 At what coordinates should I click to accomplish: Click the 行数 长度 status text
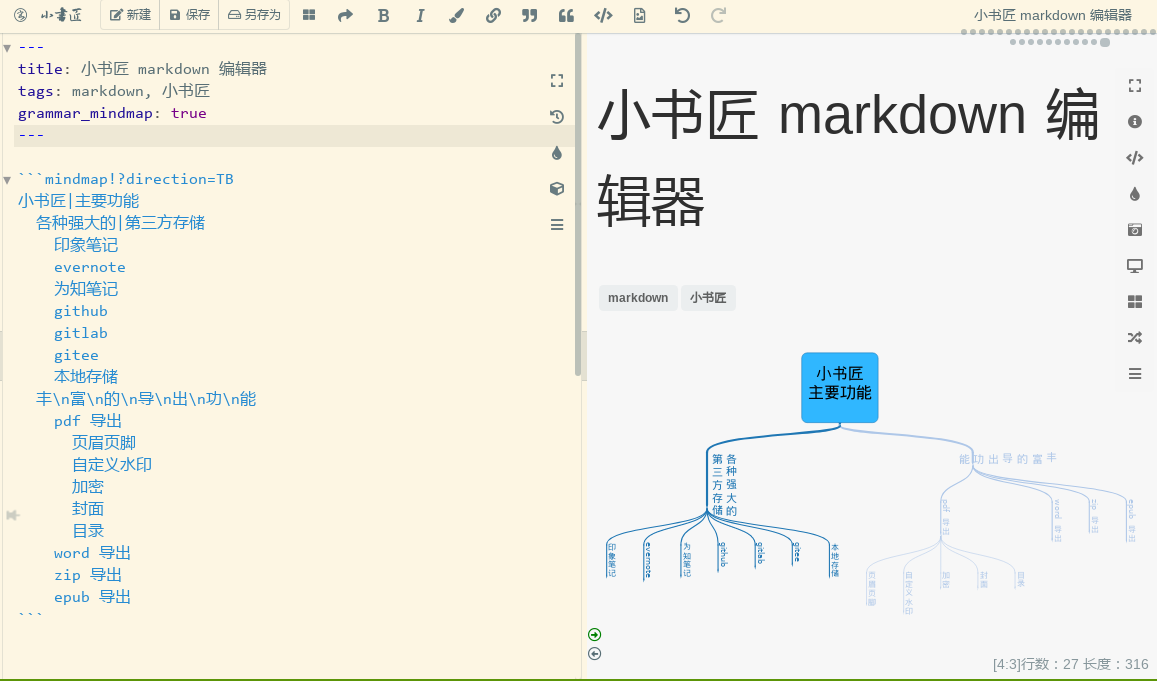1071,664
